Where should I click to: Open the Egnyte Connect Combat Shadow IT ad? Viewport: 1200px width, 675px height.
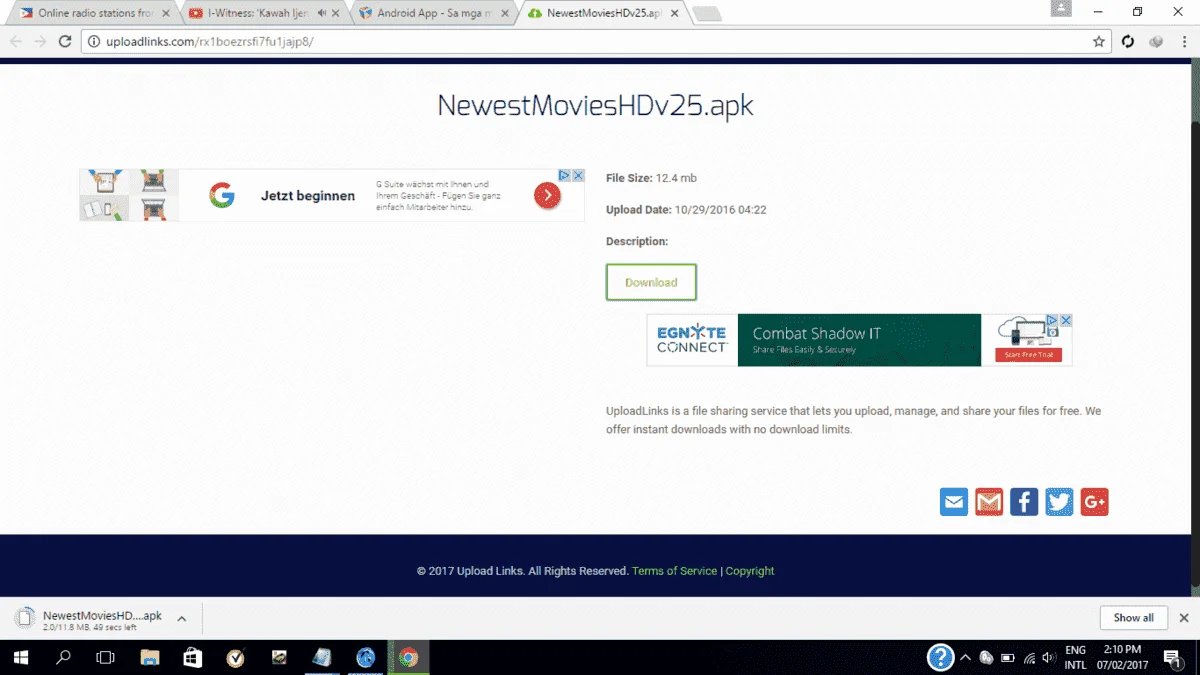pyautogui.click(x=860, y=340)
